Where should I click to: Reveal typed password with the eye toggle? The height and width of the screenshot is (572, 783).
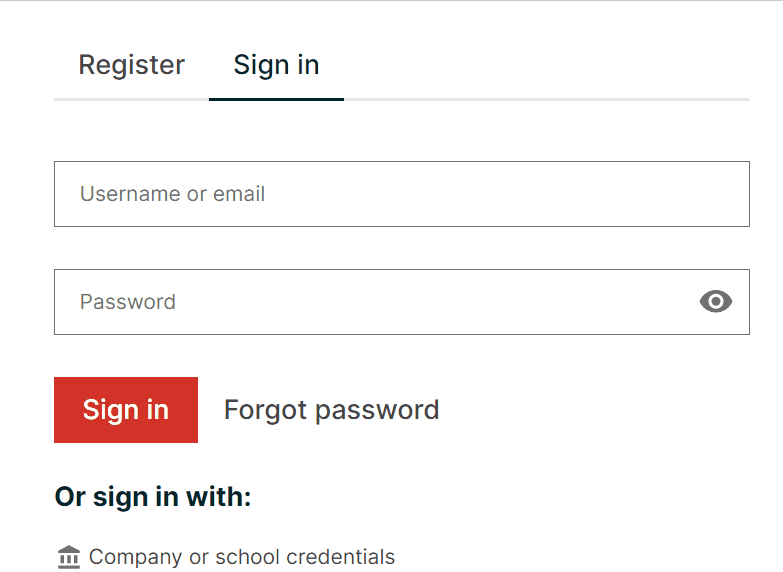716,301
